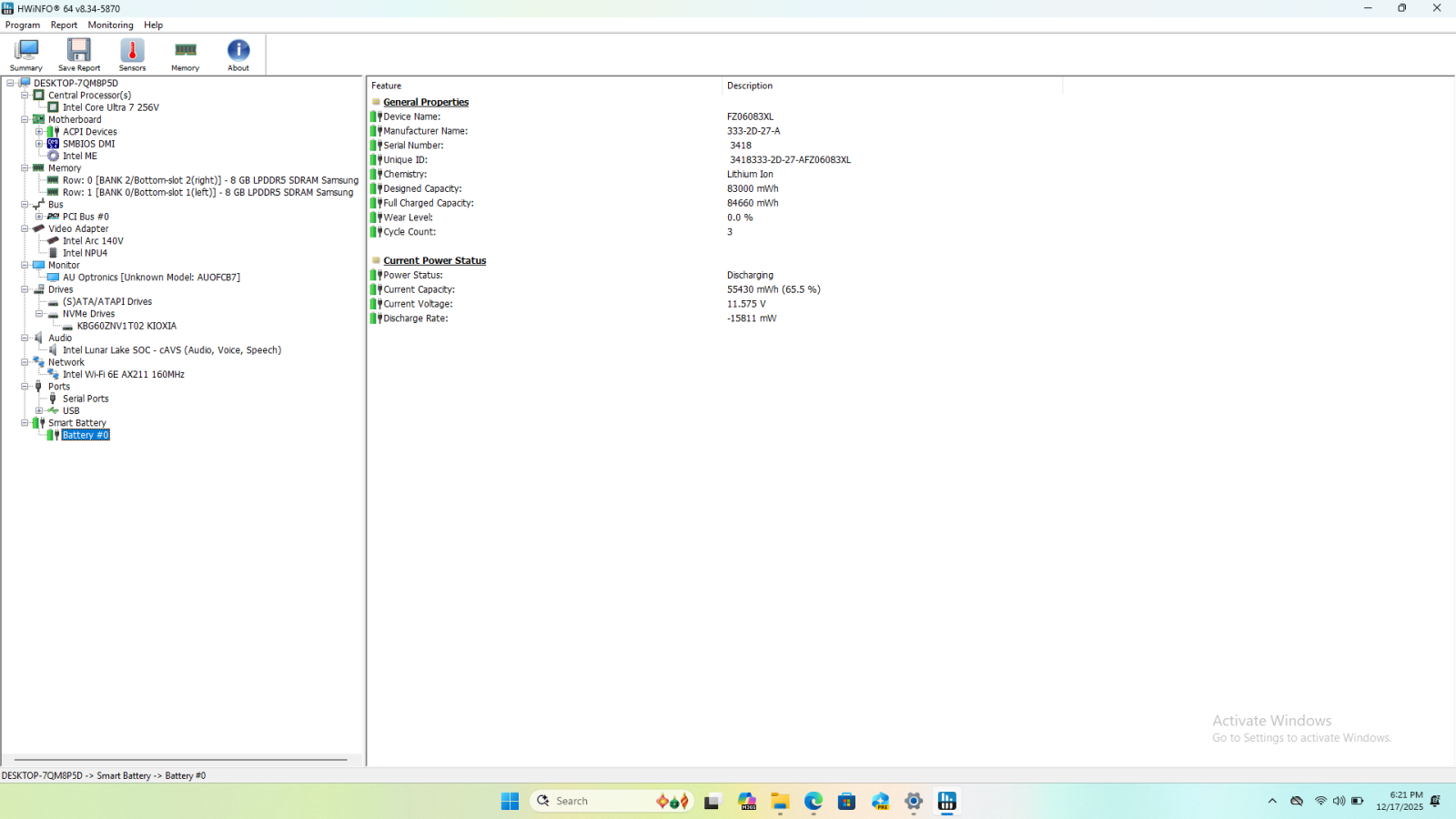Image resolution: width=1456 pixels, height=819 pixels.
Task: Expand the USB ports node
Action: tap(39, 410)
